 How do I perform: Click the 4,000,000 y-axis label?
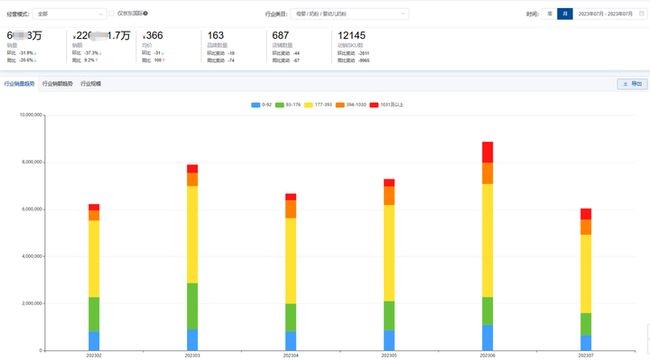coord(32,257)
